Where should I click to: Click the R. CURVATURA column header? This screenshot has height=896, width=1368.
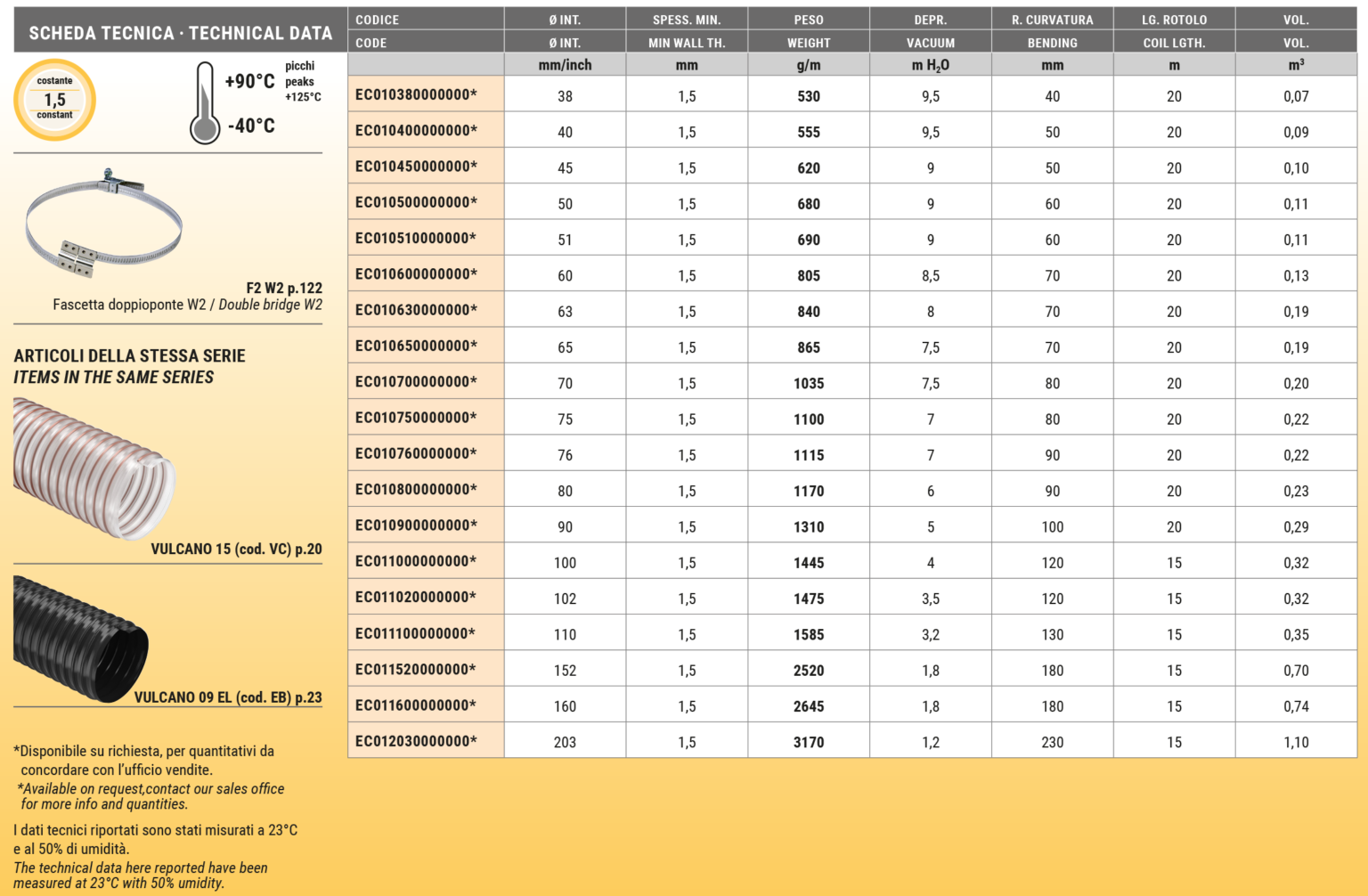pyautogui.click(x=1052, y=20)
